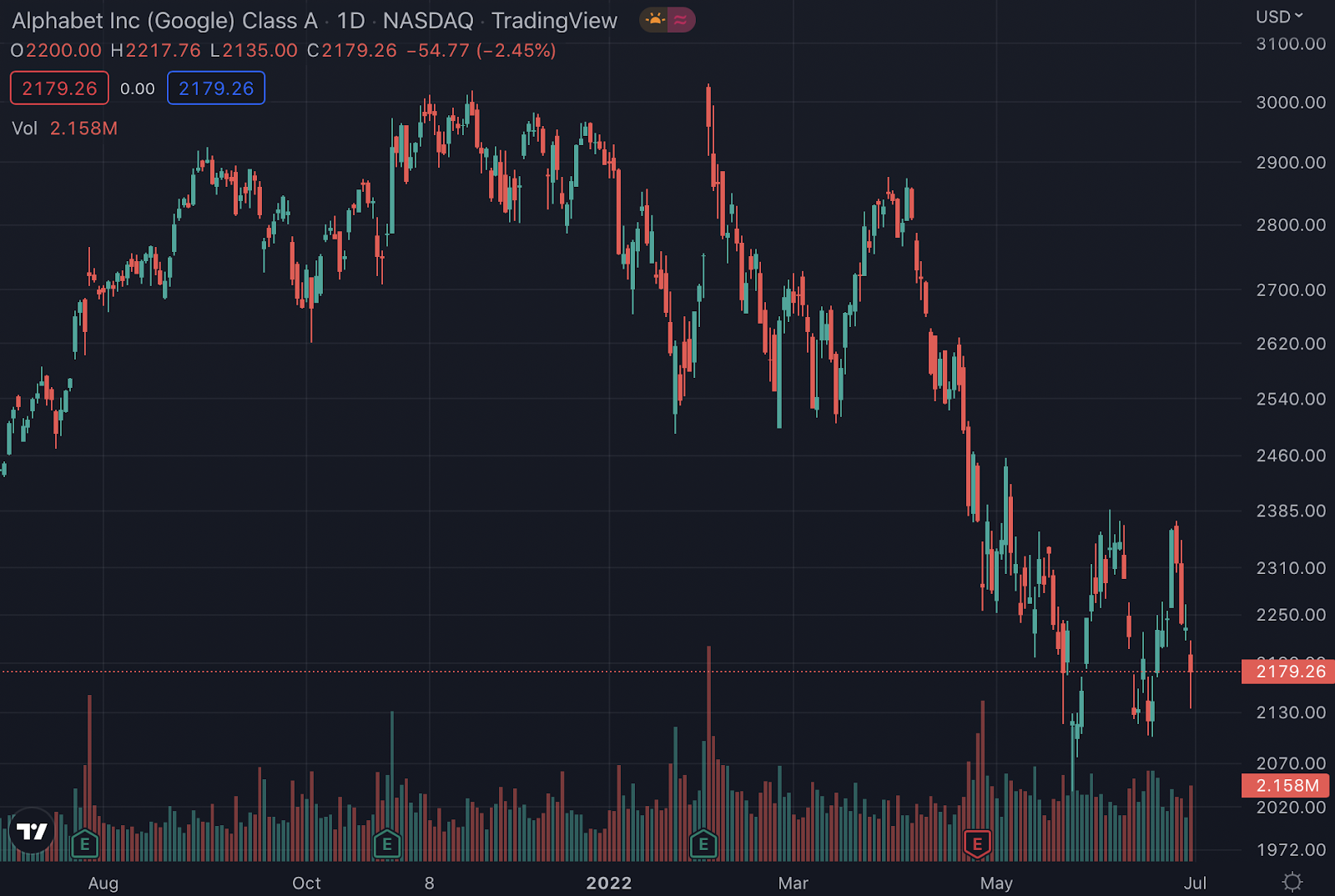
Task: Click the volume tag 2.158M on the price axis
Action: pos(1287,786)
